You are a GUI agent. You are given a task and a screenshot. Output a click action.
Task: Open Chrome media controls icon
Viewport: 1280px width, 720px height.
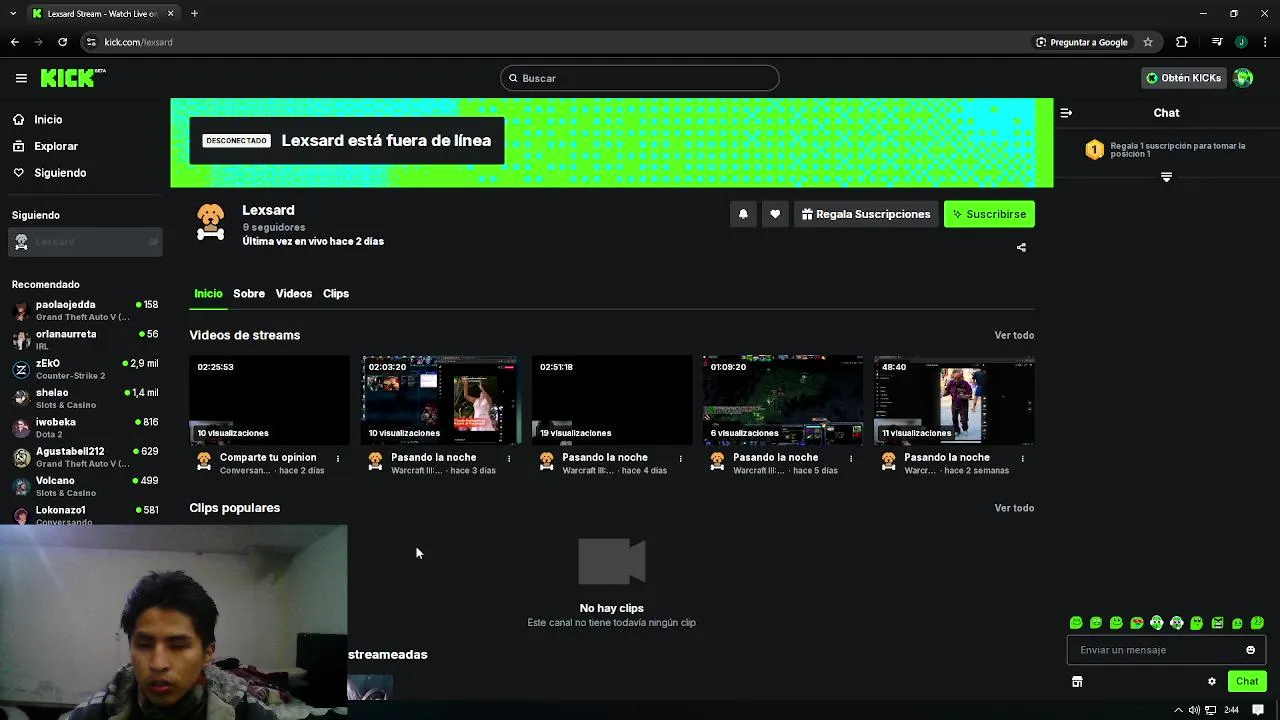click(1217, 42)
